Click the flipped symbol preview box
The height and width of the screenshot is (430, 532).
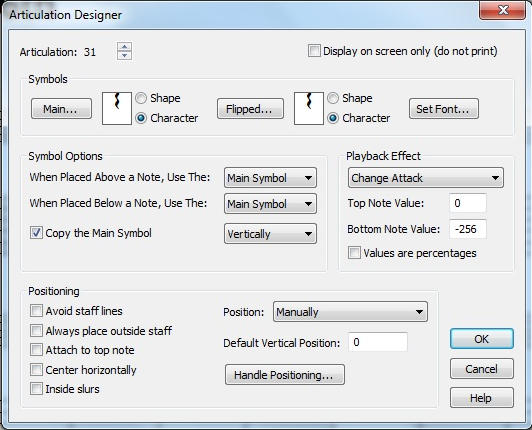pos(309,108)
